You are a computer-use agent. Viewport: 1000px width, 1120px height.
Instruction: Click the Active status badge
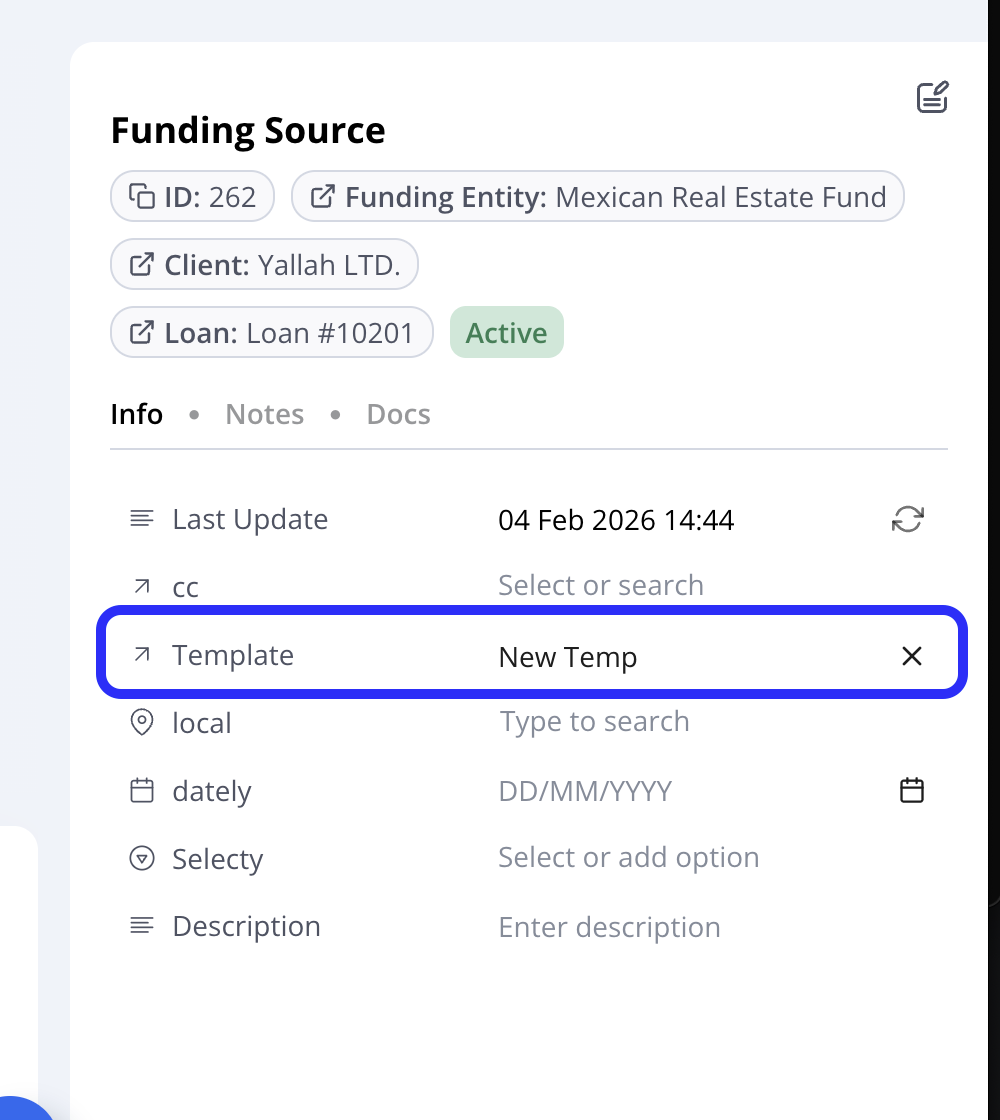(506, 331)
